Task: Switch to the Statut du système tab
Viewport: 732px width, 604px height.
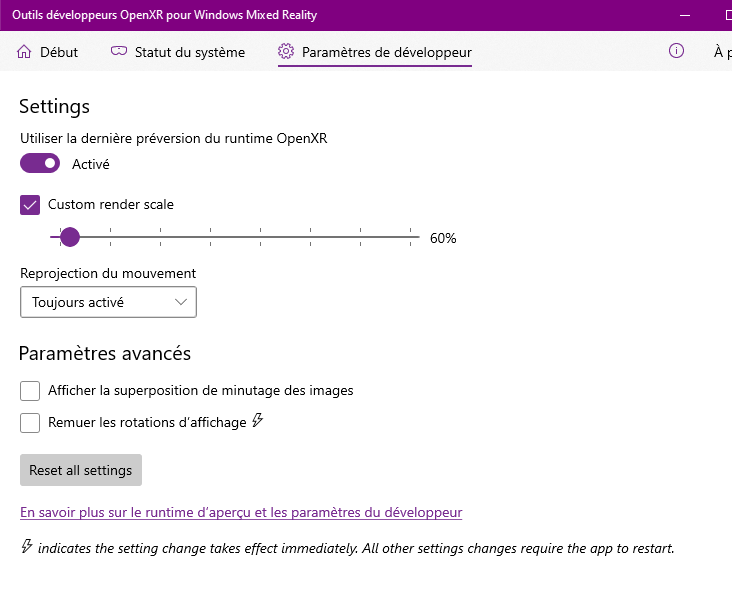Action: pos(189,52)
